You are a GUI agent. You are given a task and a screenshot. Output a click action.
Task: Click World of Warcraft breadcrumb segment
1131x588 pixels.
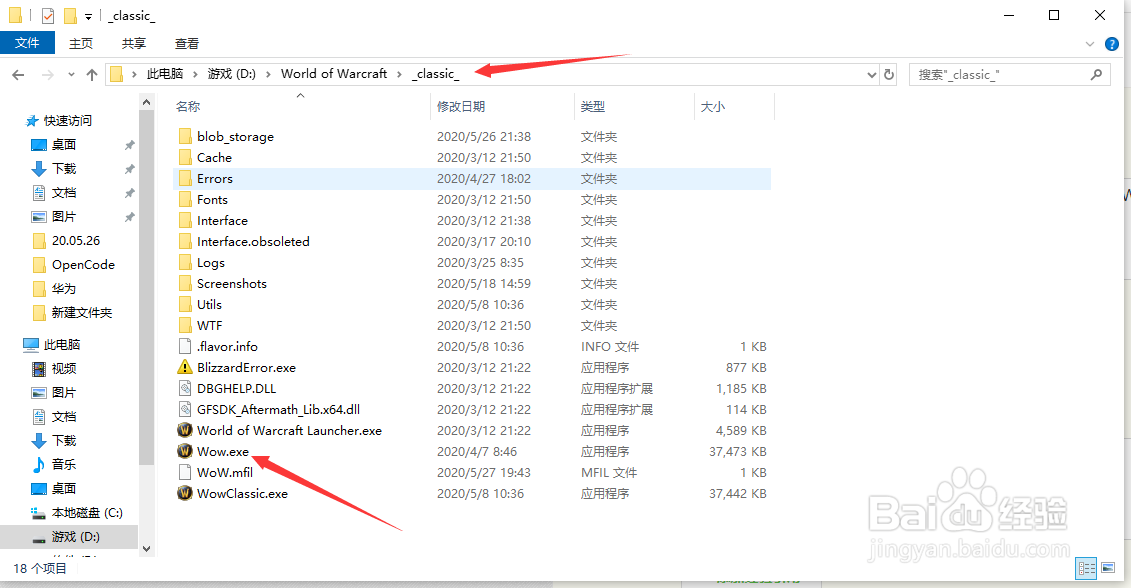tap(334, 74)
